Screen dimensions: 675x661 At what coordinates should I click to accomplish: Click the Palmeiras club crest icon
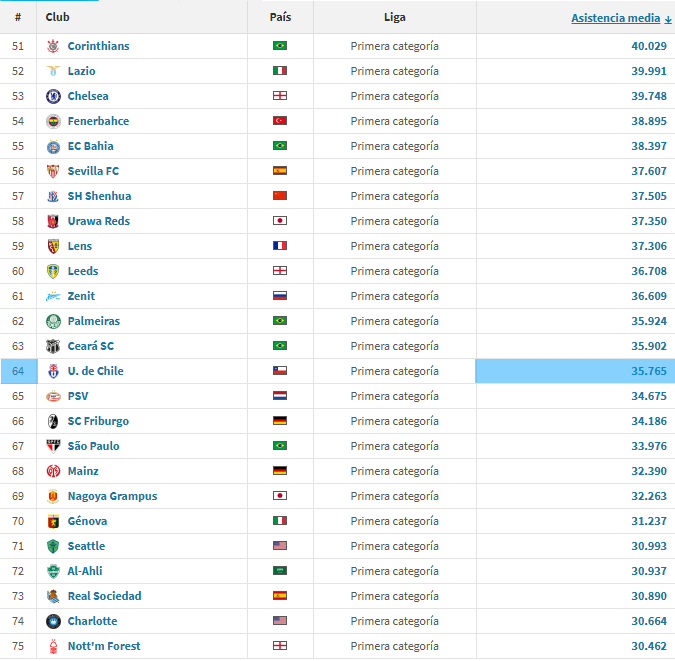(53, 321)
